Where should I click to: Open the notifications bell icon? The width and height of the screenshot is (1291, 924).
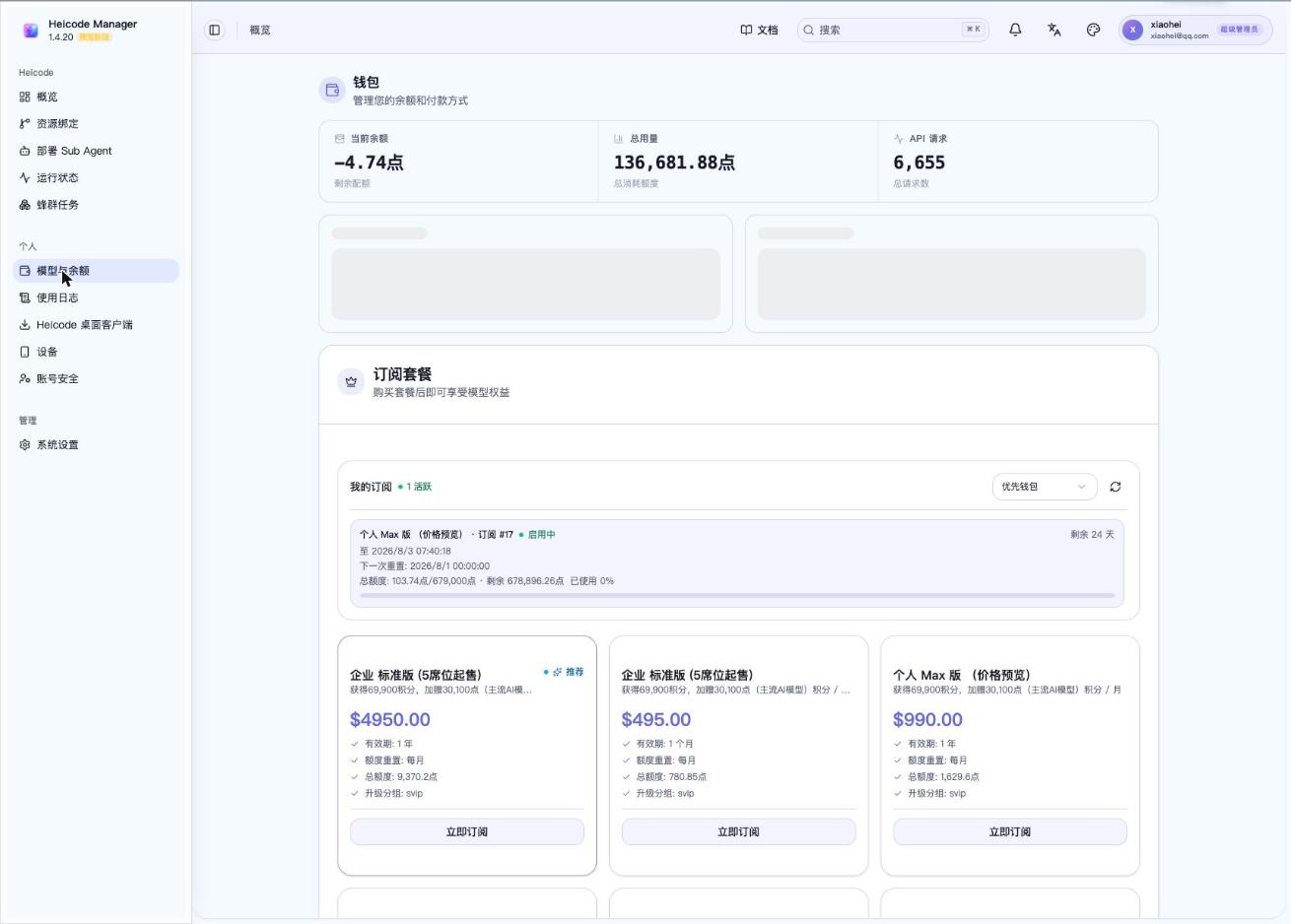tap(1015, 30)
